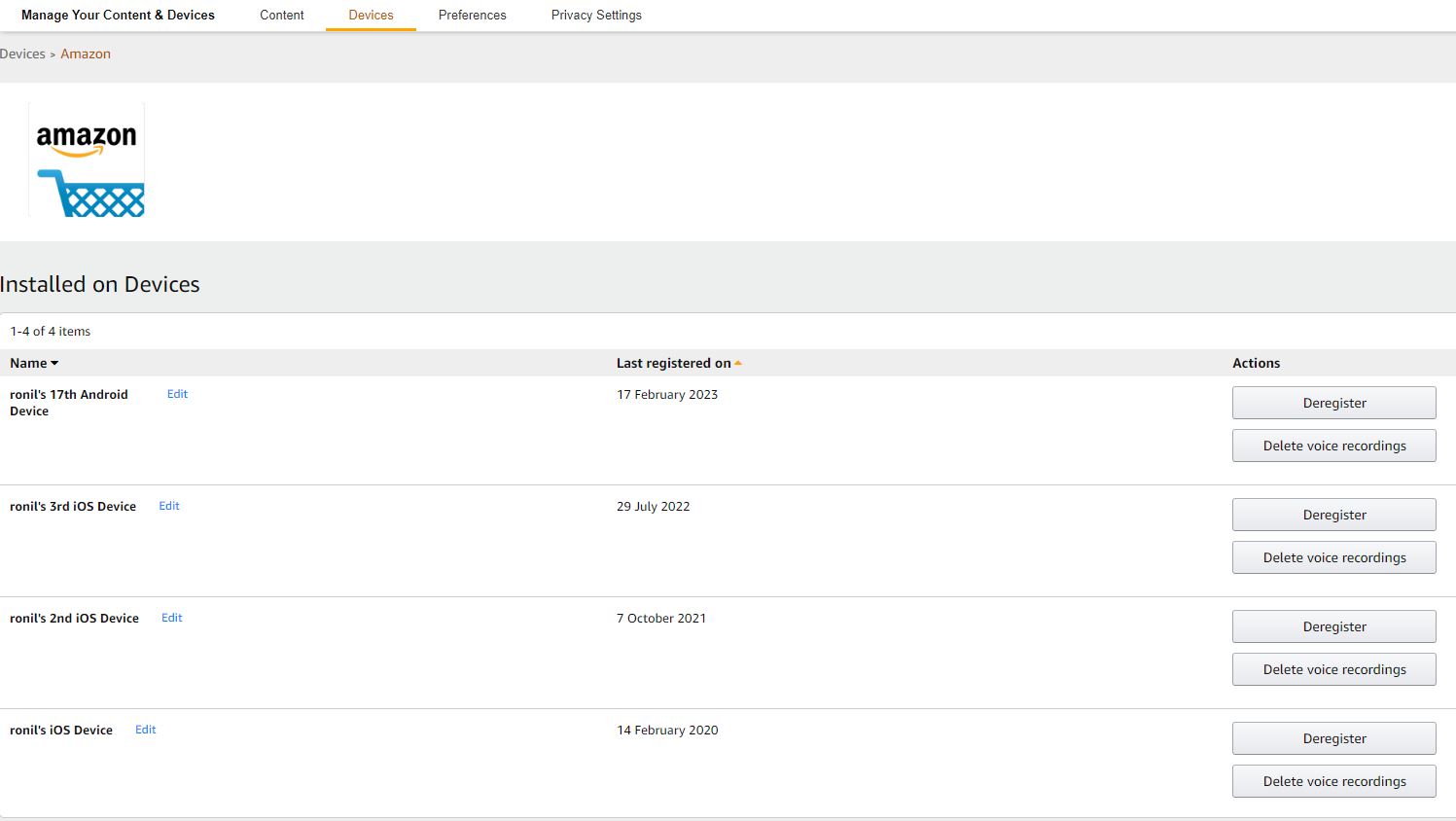Deregister ronil's 17th Android Device
This screenshot has width=1456, height=821.
click(1333, 403)
